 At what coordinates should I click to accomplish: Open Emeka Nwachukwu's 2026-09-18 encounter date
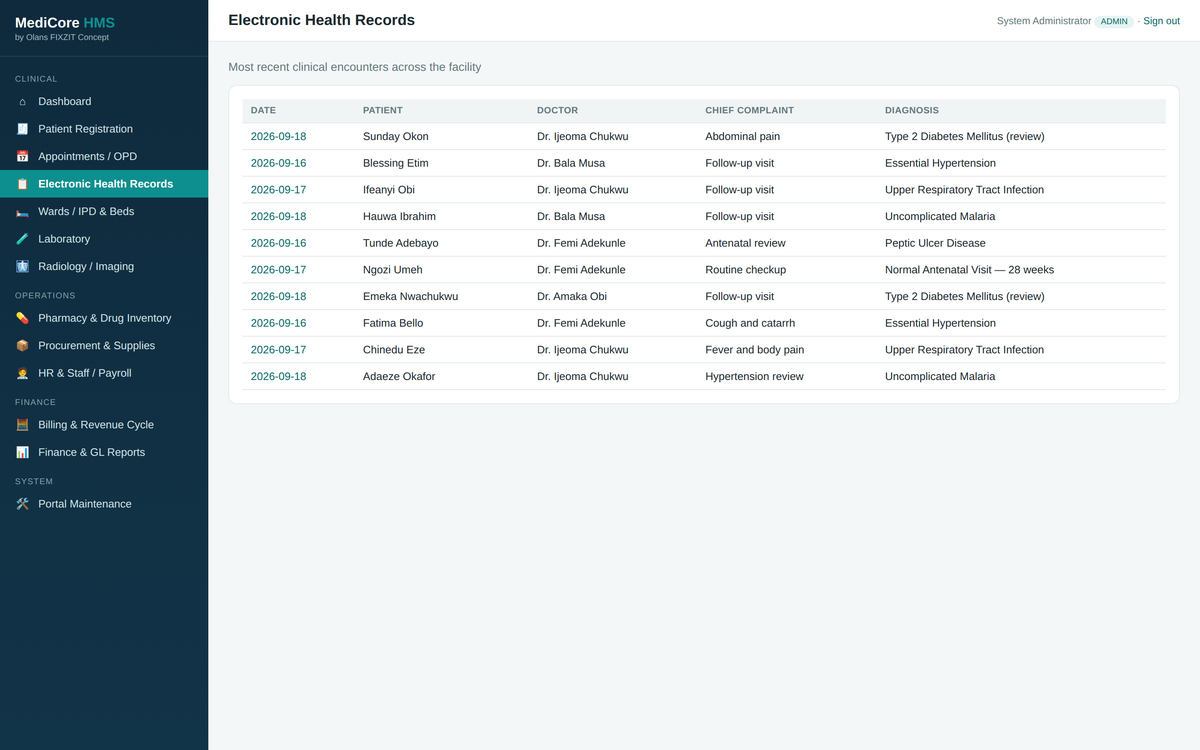pos(278,296)
